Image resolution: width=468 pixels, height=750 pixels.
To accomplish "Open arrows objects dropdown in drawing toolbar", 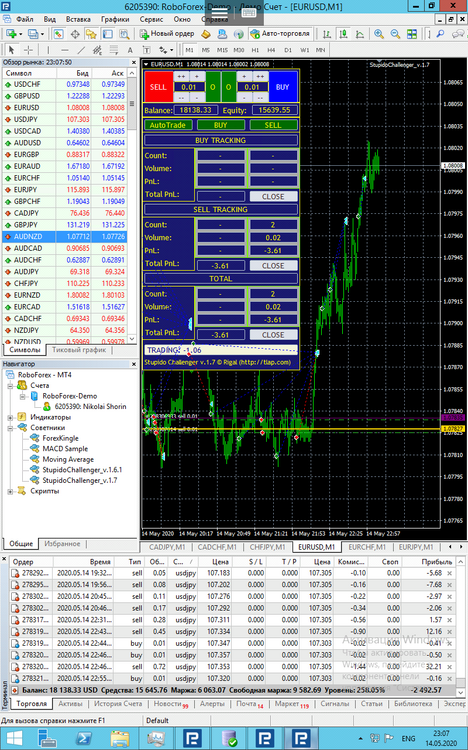I will point(172,50).
